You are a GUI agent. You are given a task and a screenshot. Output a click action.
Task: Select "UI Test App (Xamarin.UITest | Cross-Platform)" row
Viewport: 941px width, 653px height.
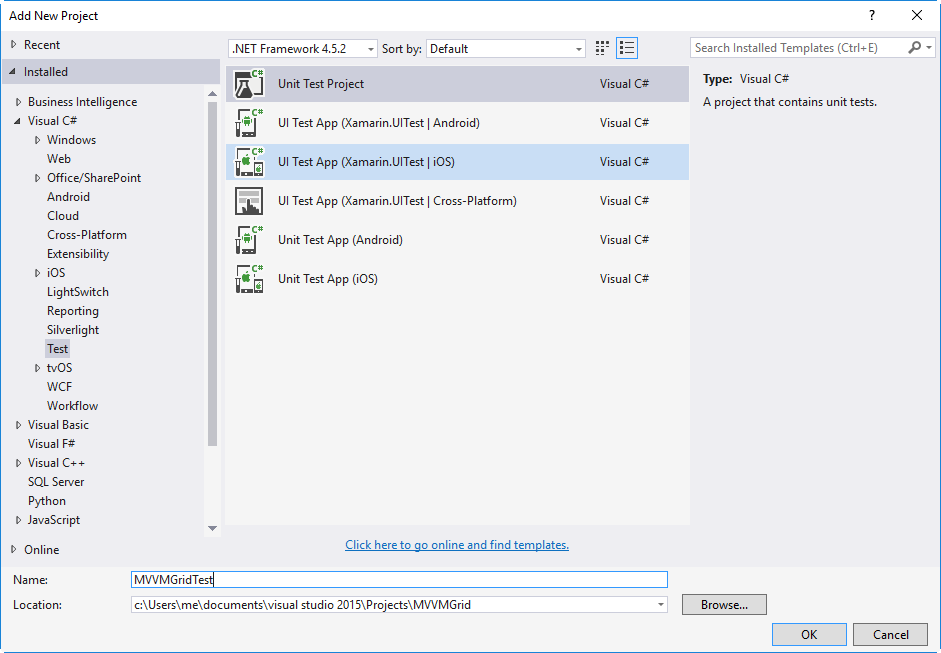coord(457,201)
